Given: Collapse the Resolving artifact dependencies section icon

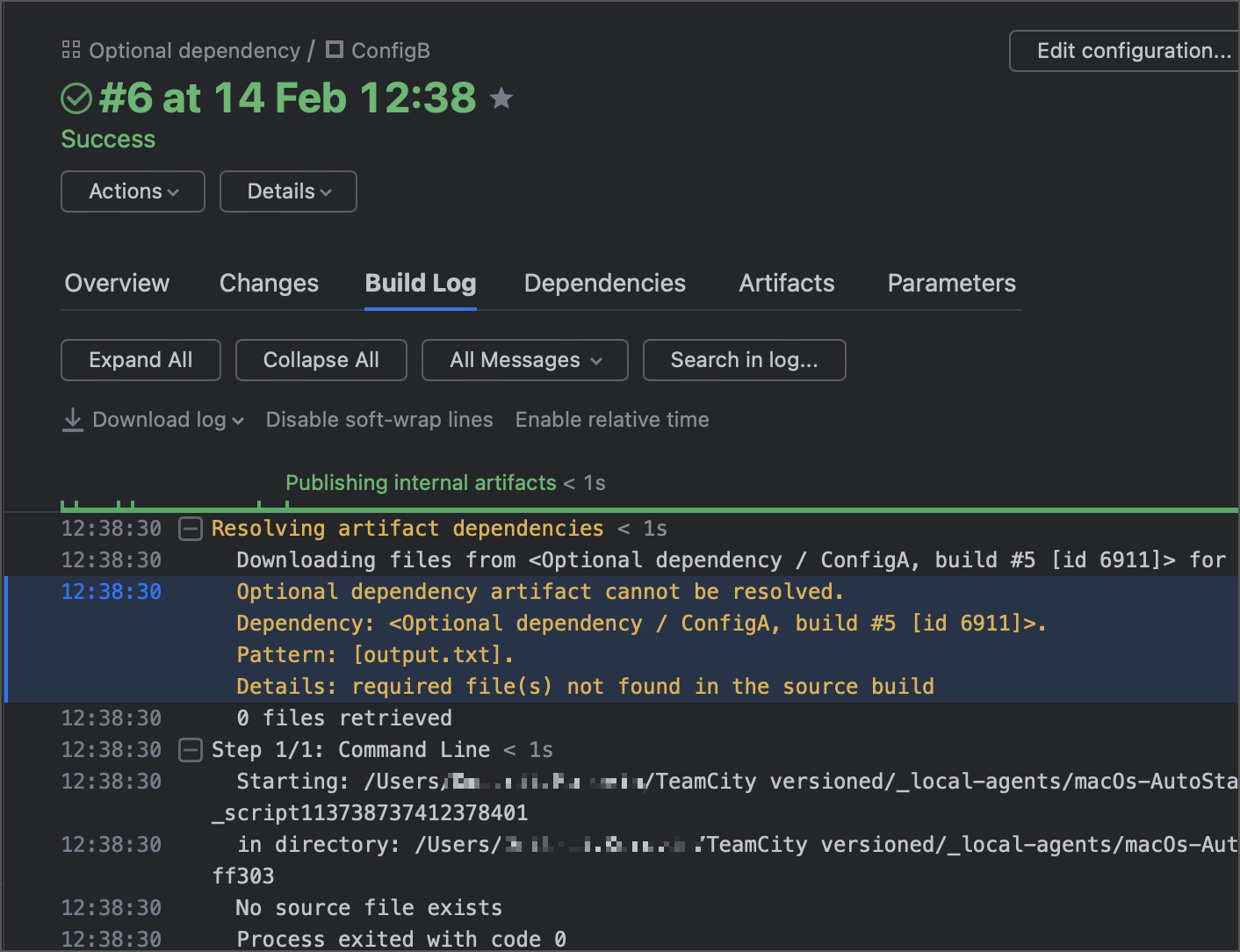Looking at the screenshot, I should tap(191, 529).
